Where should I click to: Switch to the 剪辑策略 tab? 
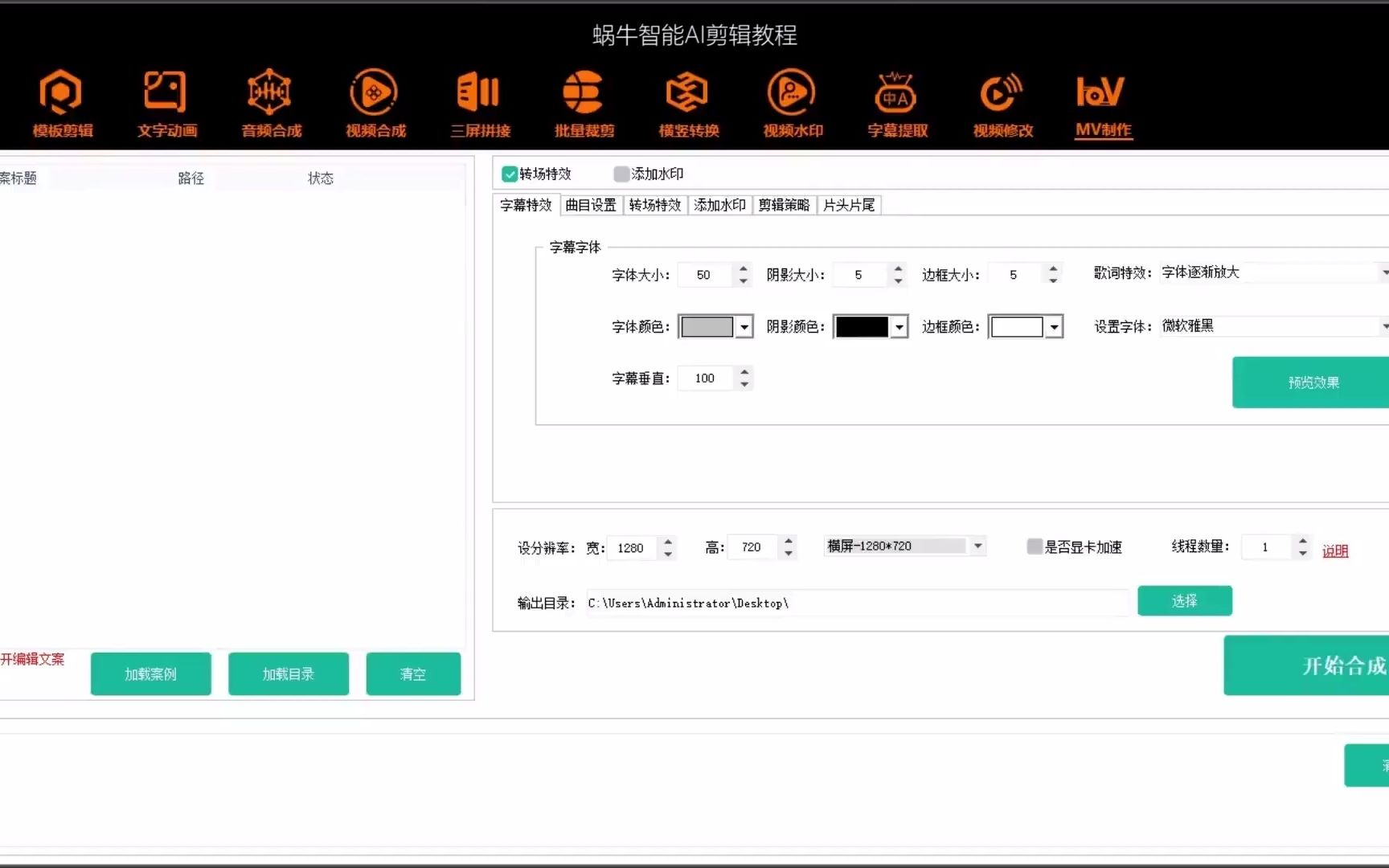(x=784, y=205)
